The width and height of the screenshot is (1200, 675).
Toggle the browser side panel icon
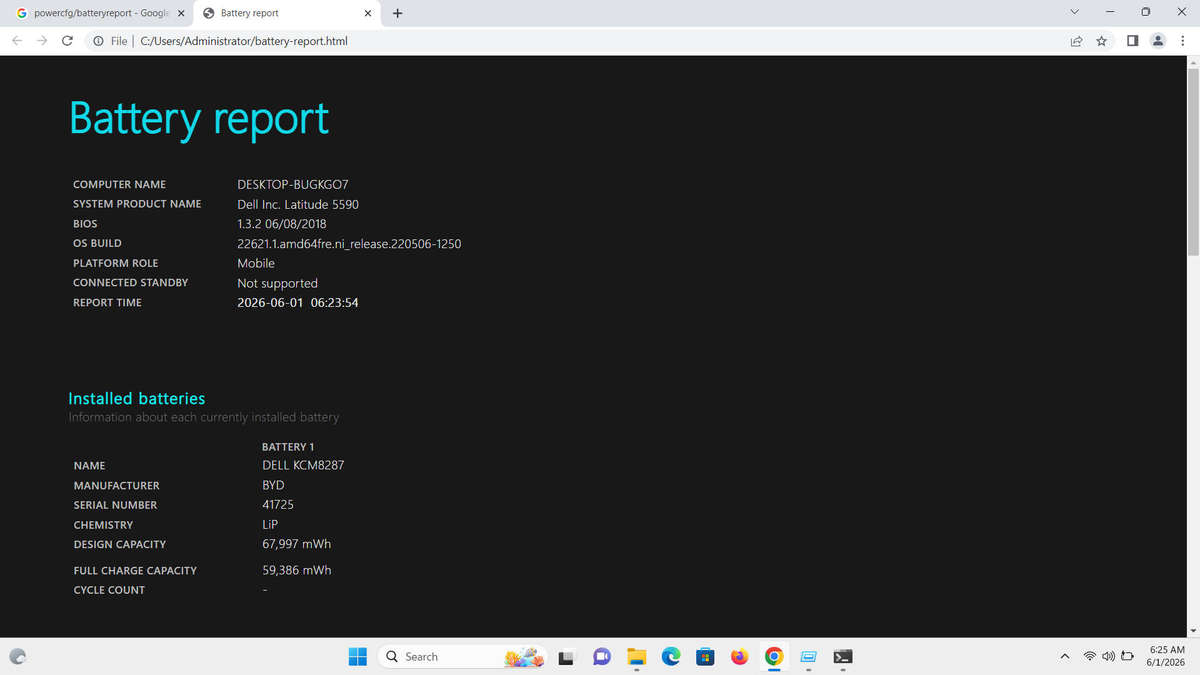(1133, 41)
